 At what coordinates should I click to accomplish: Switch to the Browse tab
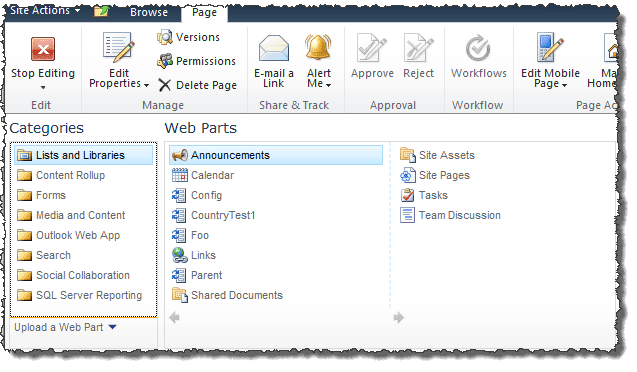[x=149, y=13]
